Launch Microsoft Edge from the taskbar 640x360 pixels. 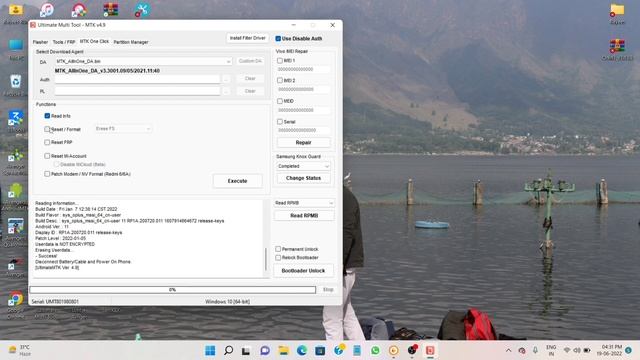[302, 350]
